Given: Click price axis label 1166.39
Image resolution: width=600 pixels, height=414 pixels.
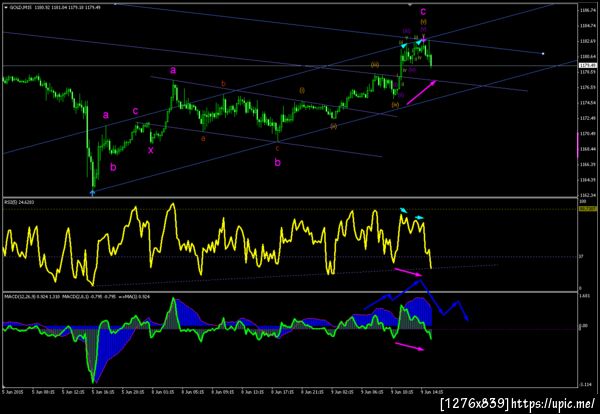Looking at the screenshot, I should [587, 165].
